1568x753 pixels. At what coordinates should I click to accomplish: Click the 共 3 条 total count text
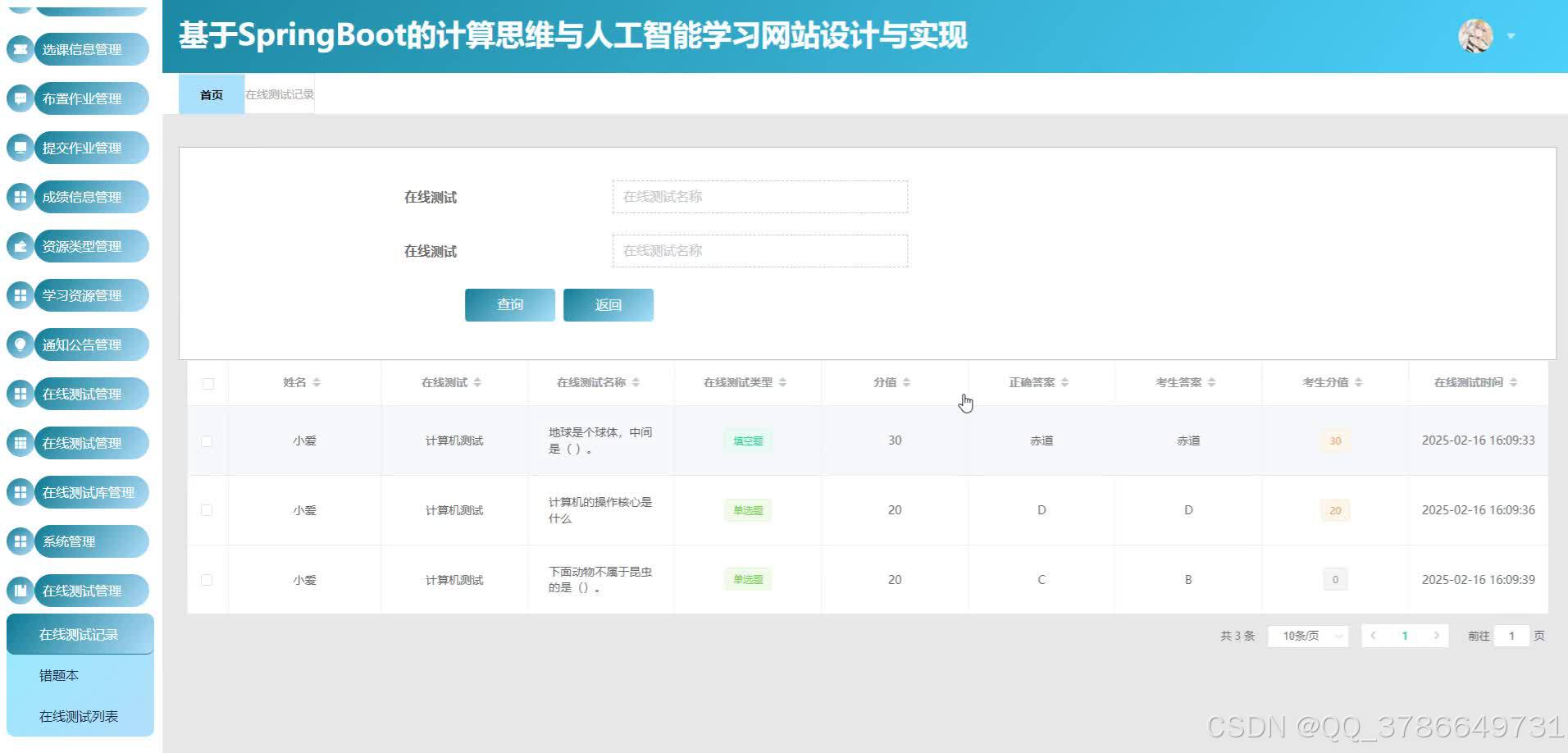[x=1238, y=636]
